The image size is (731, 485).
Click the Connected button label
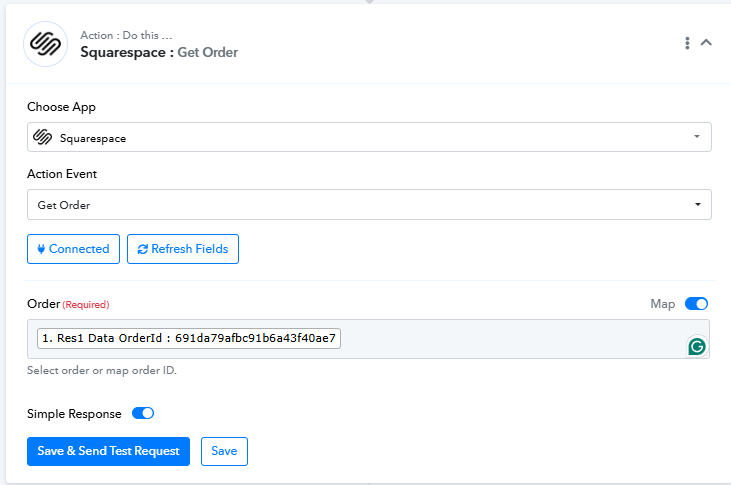(79, 249)
